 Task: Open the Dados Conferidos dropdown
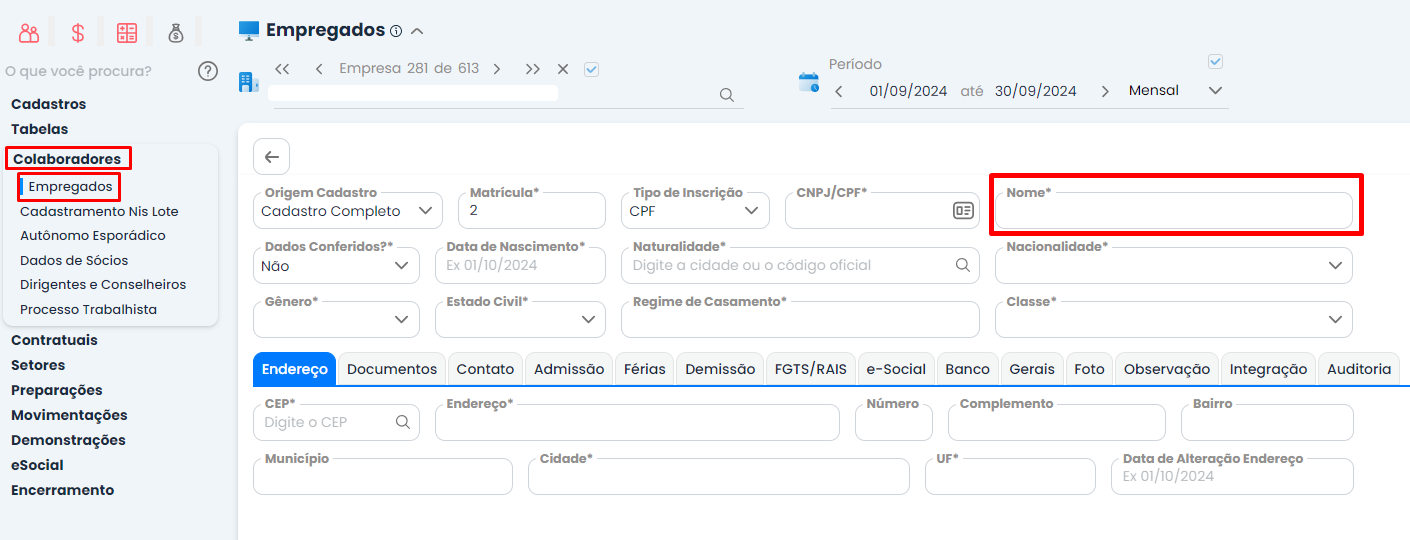[x=336, y=266]
